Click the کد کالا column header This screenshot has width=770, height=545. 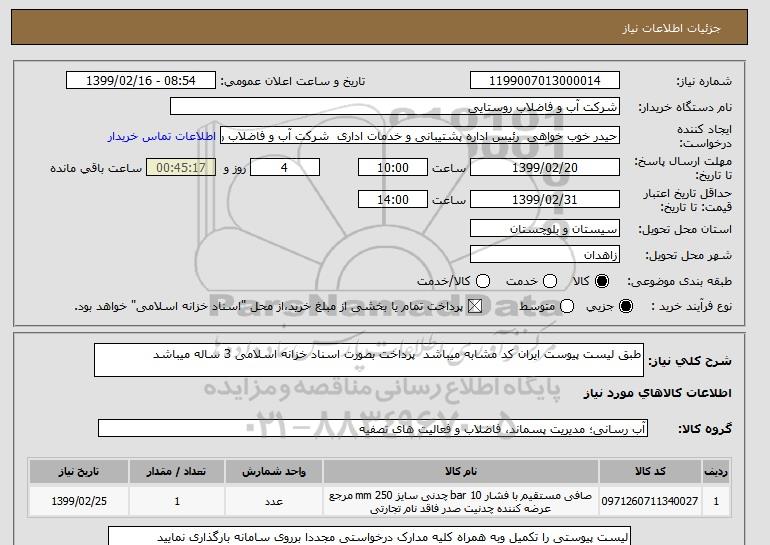[x=650, y=471]
